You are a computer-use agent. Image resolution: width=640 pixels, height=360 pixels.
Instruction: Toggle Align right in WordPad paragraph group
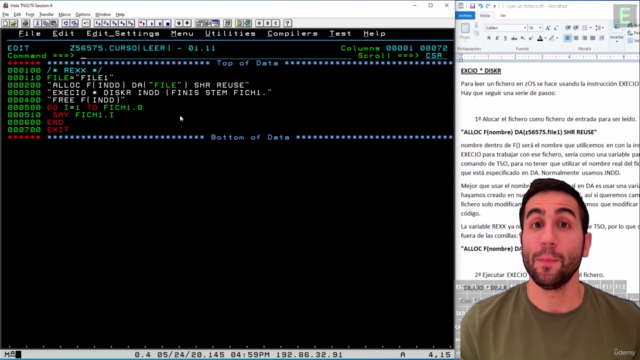(584, 38)
